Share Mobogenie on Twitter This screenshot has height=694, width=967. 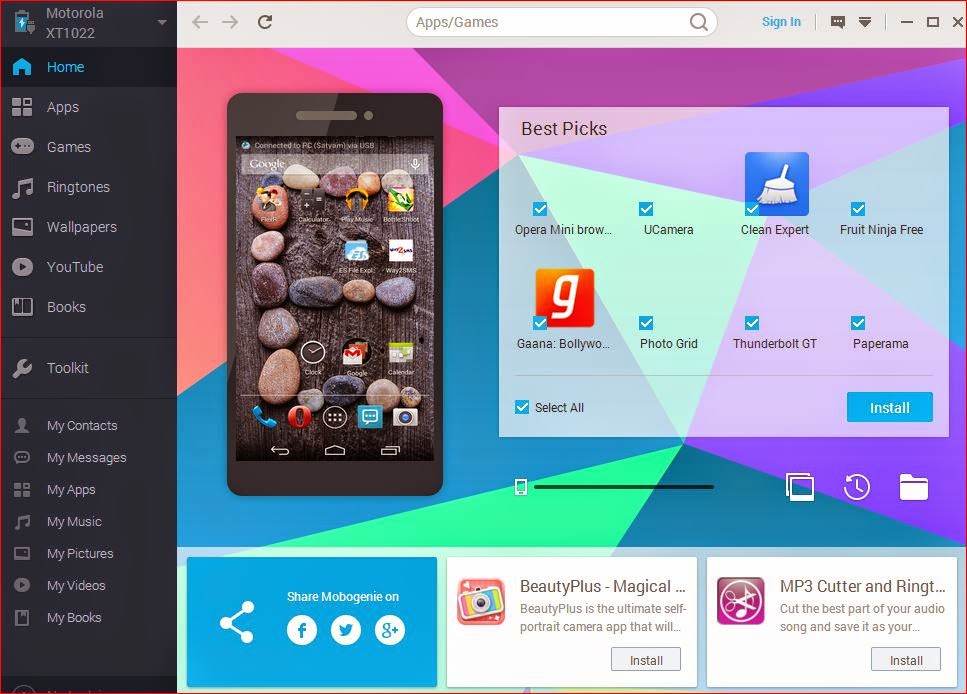[346, 630]
